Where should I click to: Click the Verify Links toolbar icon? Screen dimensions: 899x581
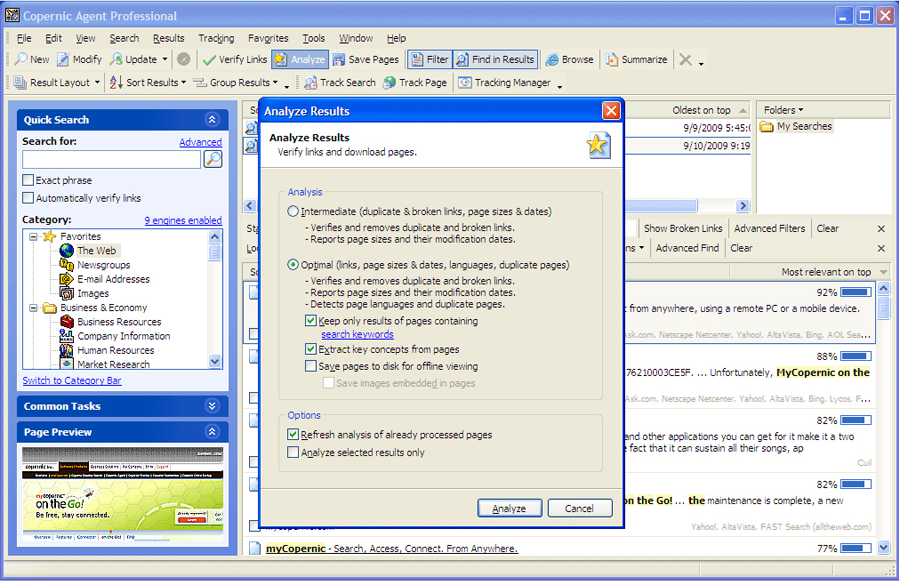210,60
